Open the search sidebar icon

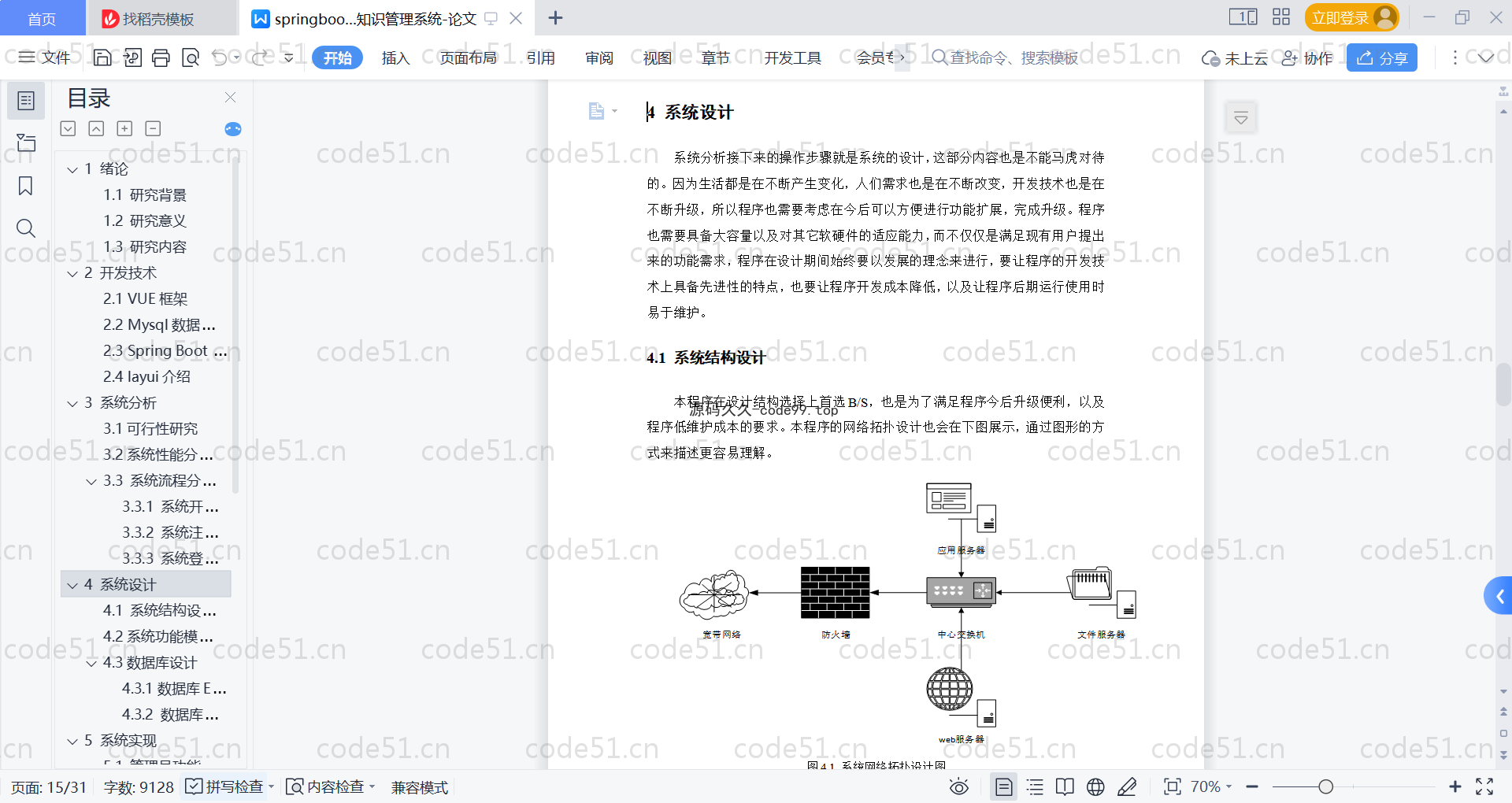(26, 228)
